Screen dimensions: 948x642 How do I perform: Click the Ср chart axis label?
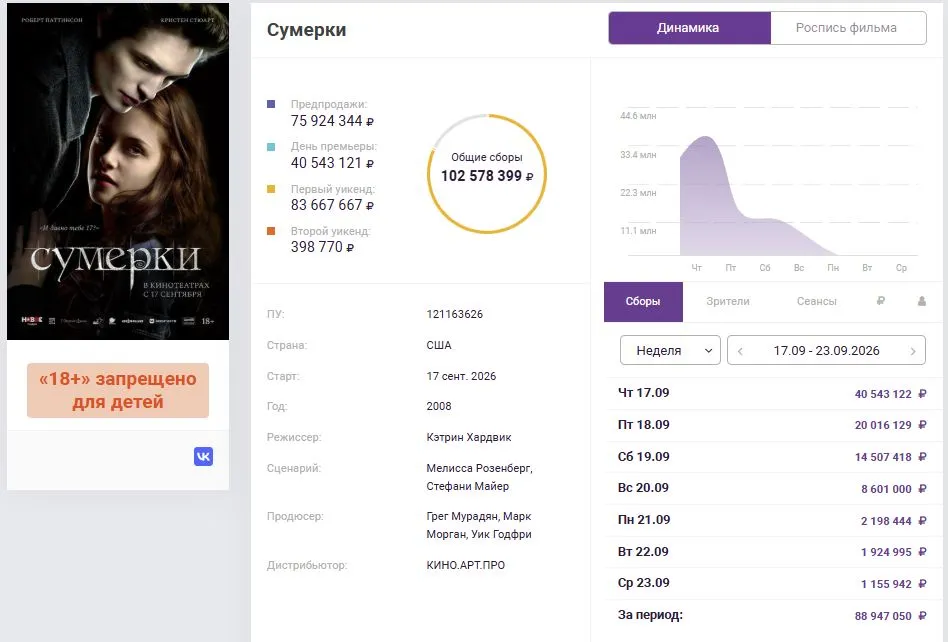[x=901, y=267]
